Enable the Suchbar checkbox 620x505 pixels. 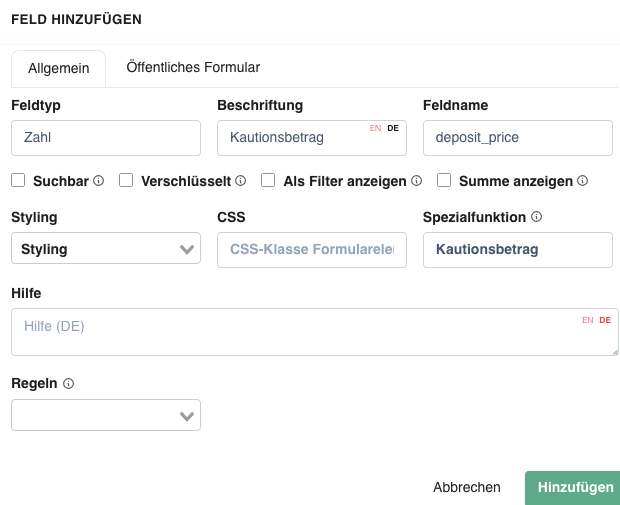coord(18,180)
